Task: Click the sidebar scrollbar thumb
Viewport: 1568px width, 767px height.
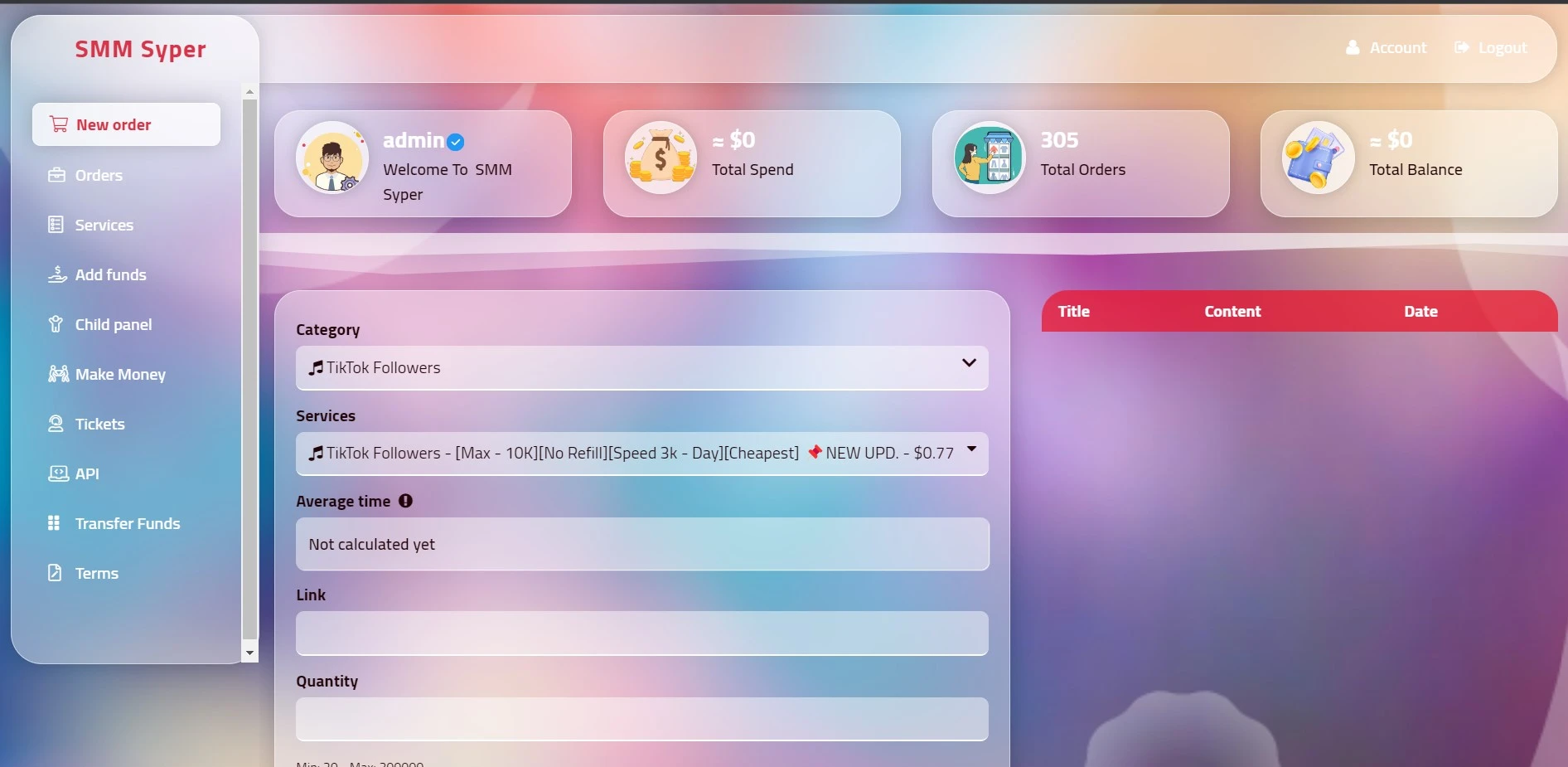Action: point(249,369)
